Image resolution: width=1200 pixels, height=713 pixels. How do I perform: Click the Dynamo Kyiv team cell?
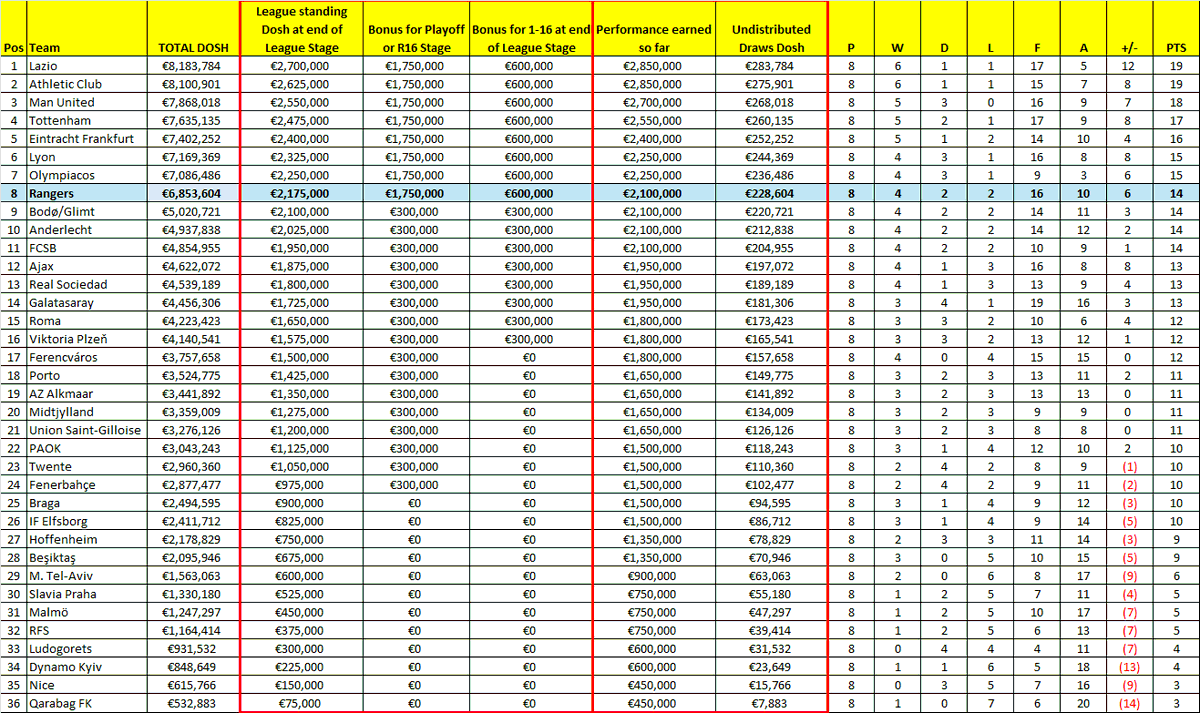click(87, 666)
